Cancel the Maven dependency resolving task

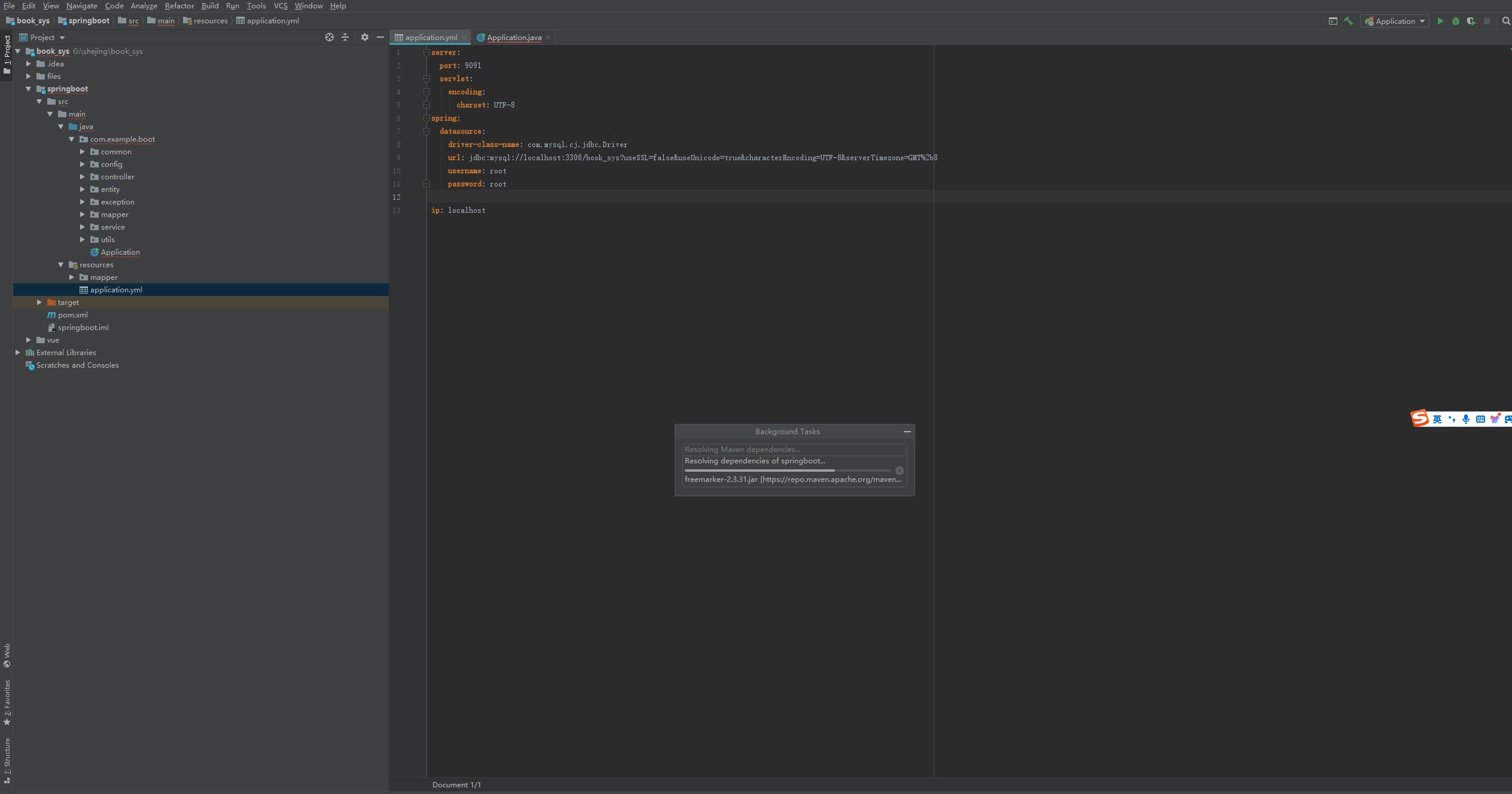pos(899,471)
